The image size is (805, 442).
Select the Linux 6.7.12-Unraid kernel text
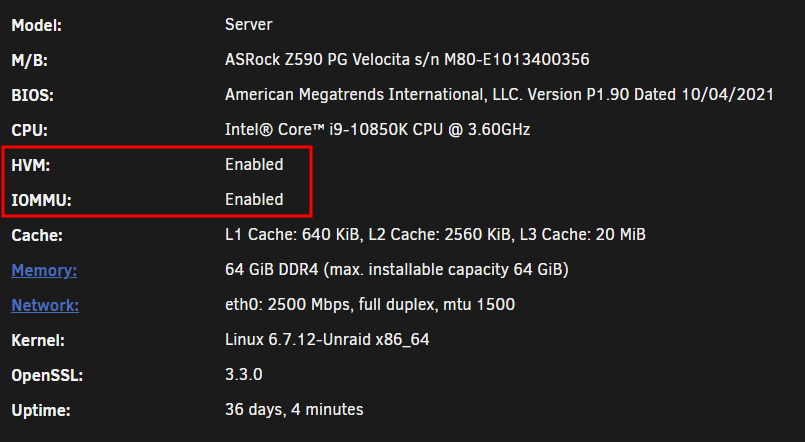[x=327, y=340]
